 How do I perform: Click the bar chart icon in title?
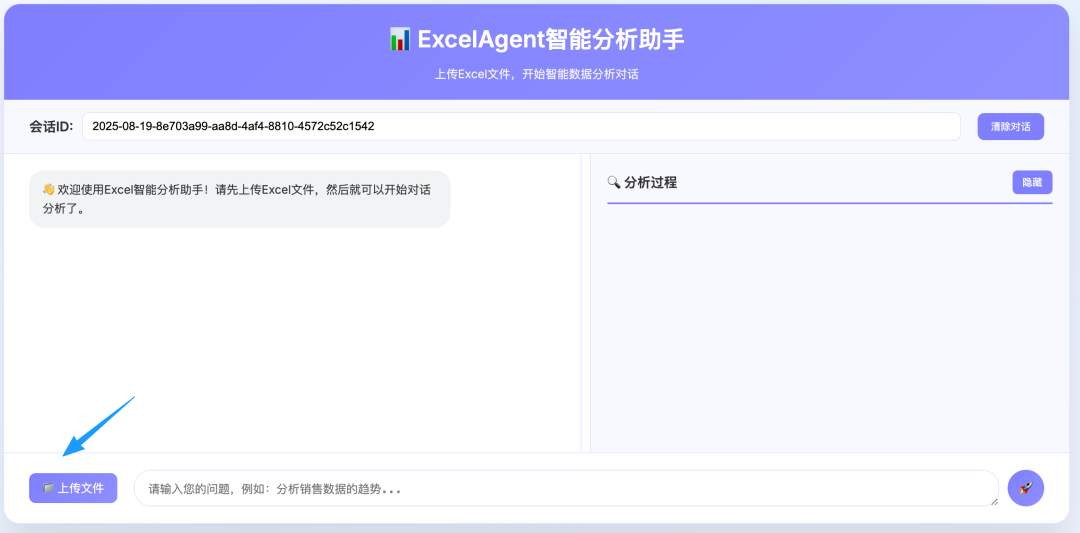(x=399, y=39)
